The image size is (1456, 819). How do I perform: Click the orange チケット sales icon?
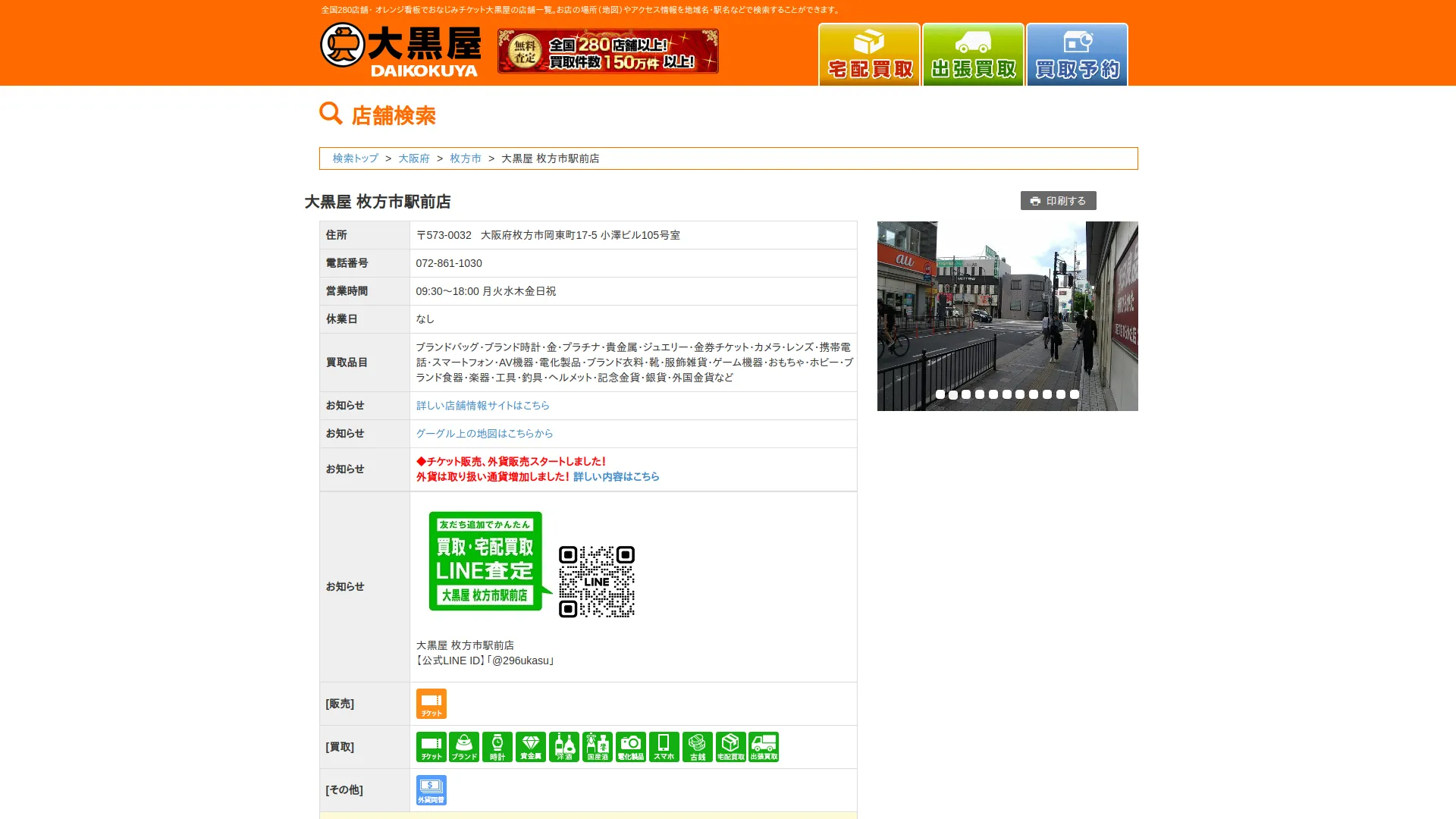431,704
